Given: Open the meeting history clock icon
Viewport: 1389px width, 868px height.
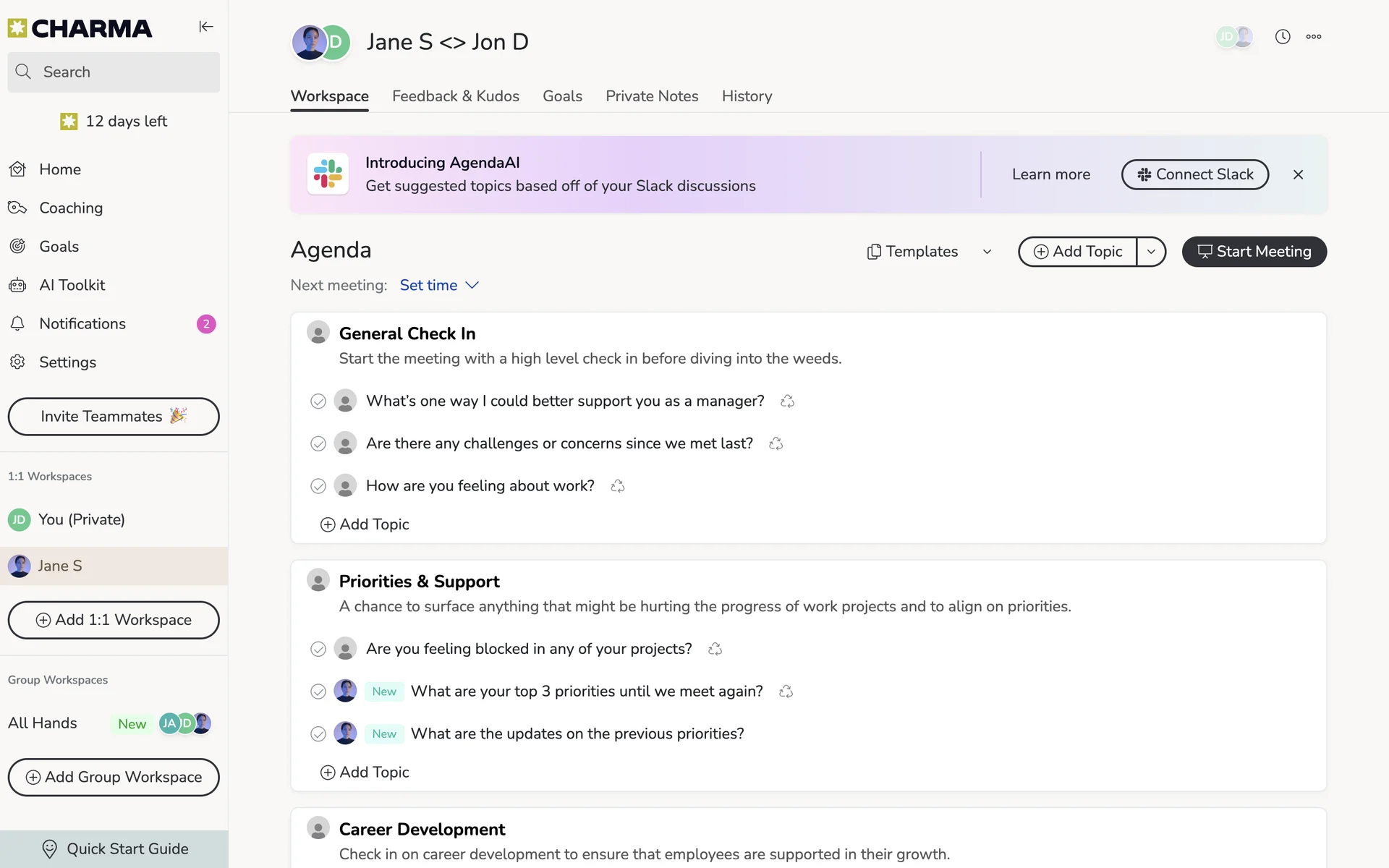Looking at the screenshot, I should tap(1282, 37).
